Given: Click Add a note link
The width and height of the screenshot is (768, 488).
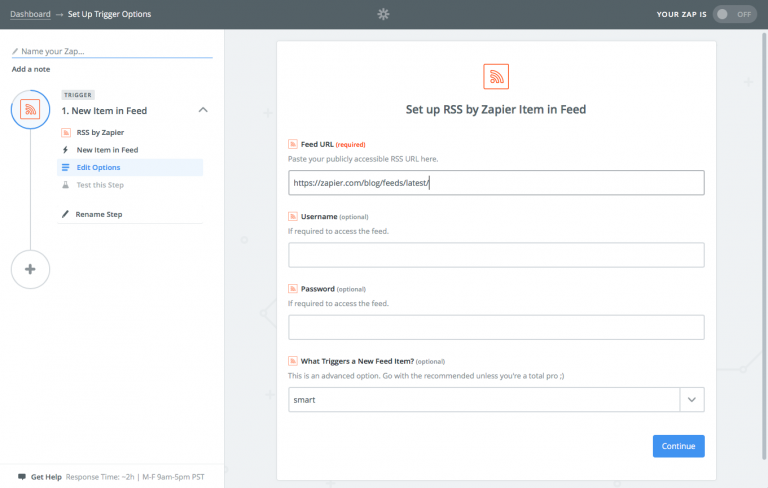Looking at the screenshot, I should pos(31,69).
